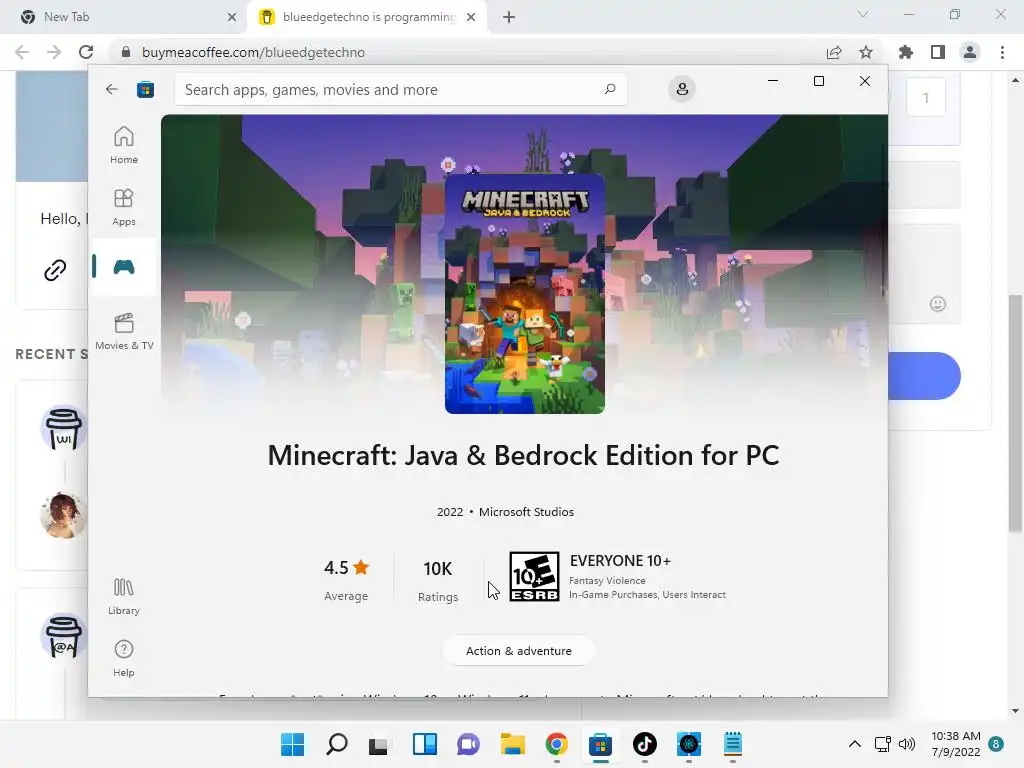Open Chat app on taskbar
Image resolution: width=1024 pixels, height=768 pixels.
point(468,744)
